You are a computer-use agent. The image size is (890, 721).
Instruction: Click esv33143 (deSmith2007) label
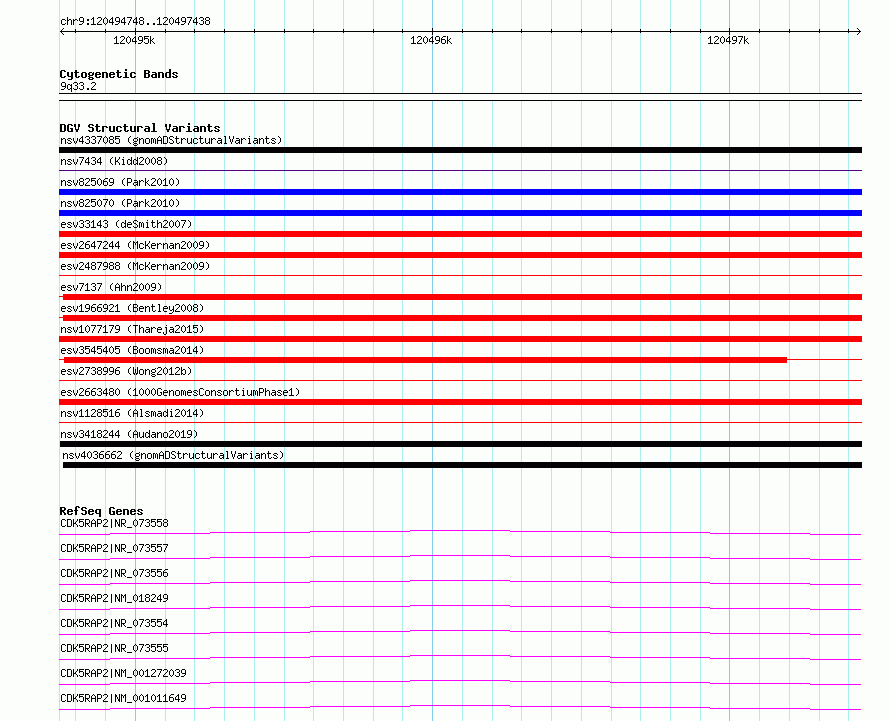(126, 224)
